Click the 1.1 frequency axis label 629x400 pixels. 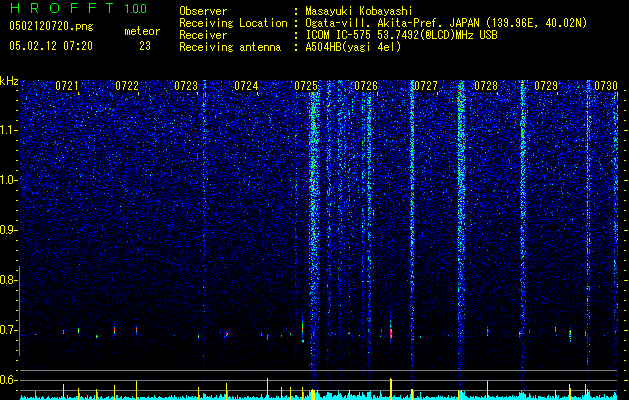point(7,130)
